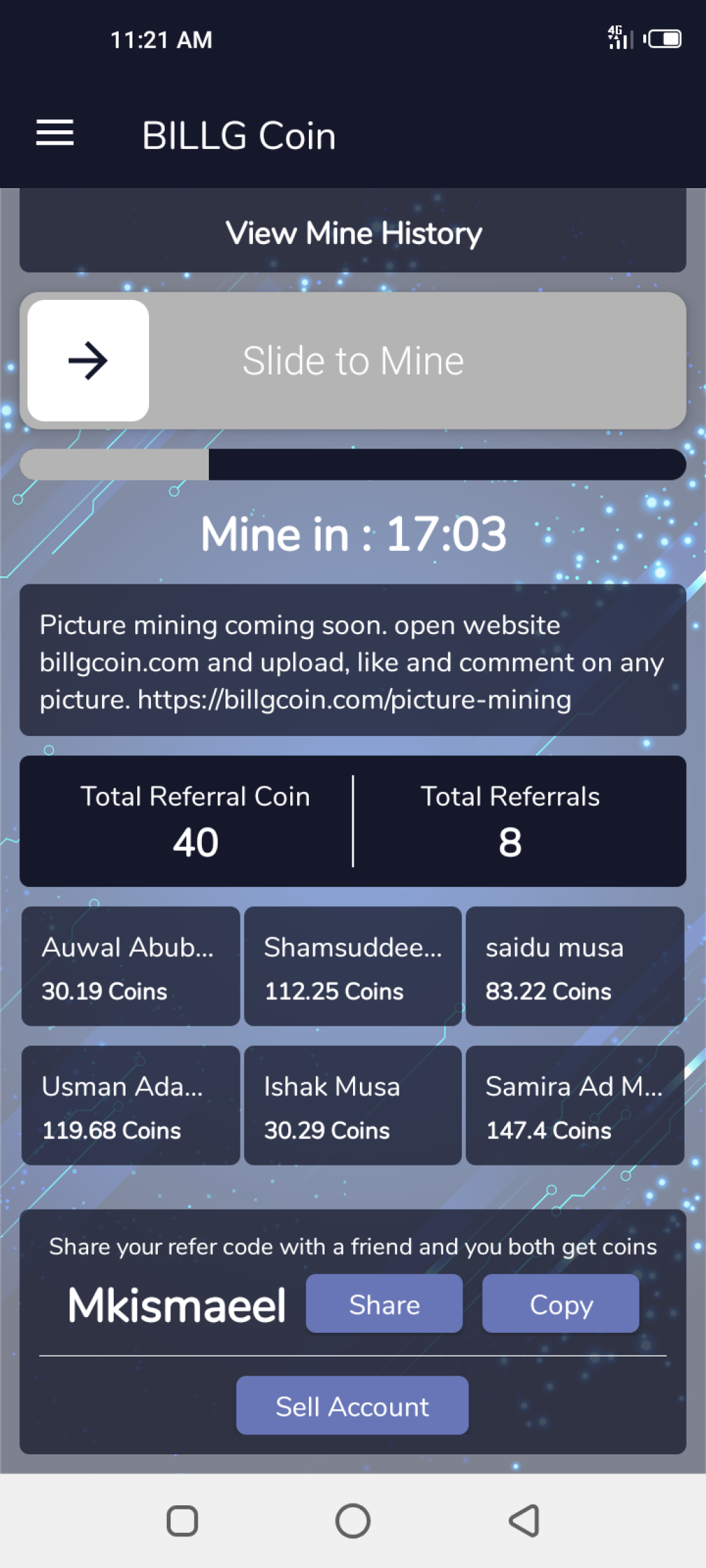Tap the Android back navigation button
The image size is (706, 1568).
pos(524,1520)
